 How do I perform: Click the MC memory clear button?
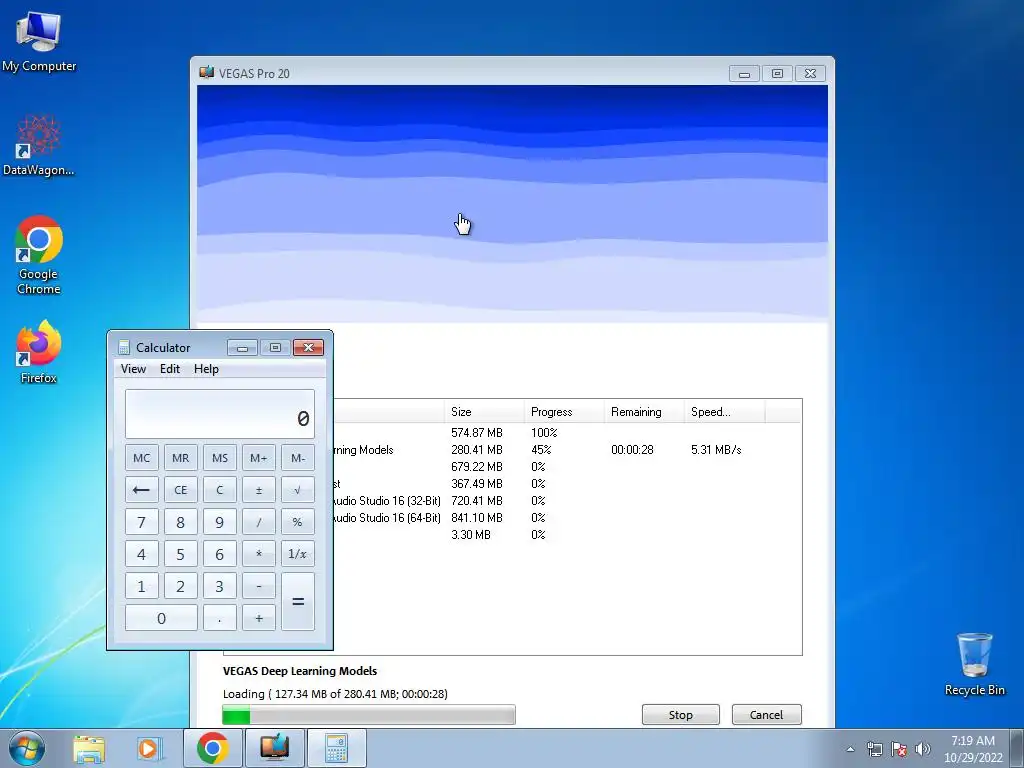pyautogui.click(x=142, y=458)
